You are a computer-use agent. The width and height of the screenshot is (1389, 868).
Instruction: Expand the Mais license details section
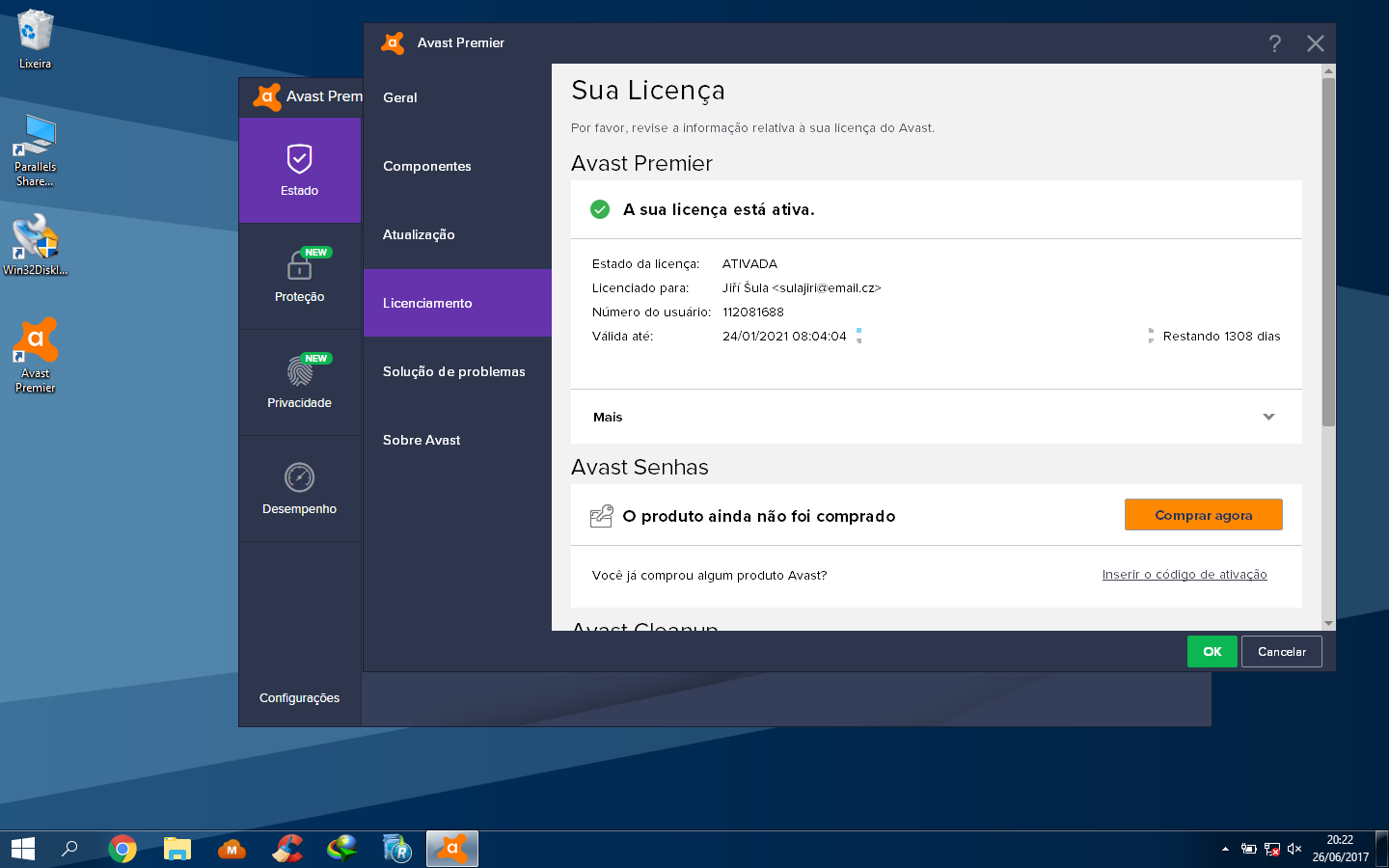pos(937,417)
